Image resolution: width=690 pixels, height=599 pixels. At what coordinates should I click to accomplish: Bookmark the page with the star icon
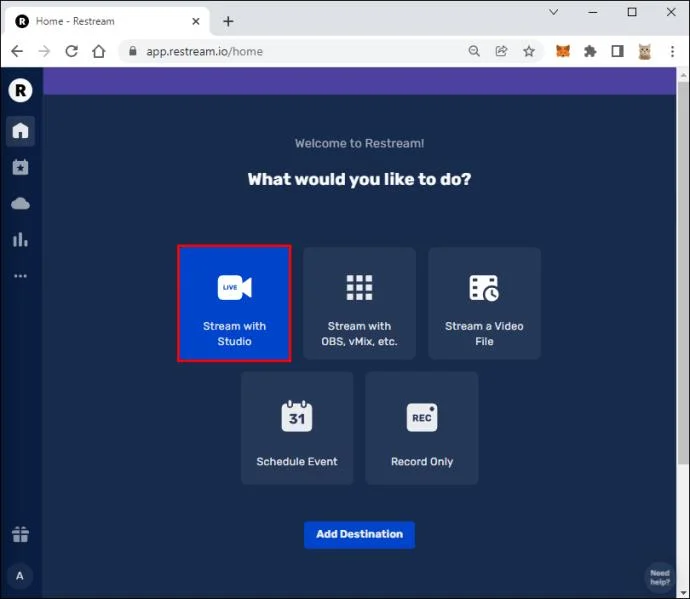pos(529,51)
